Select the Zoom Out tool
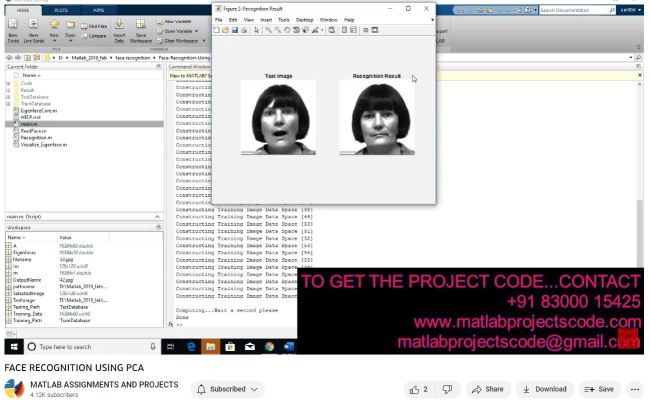The height and width of the screenshot is (400, 650). 278,30
